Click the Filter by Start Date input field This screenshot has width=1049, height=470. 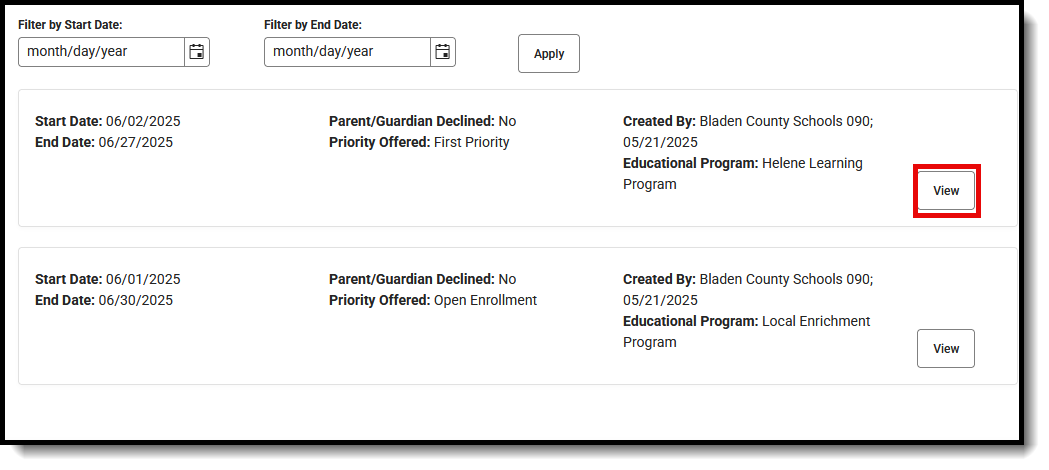101,52
